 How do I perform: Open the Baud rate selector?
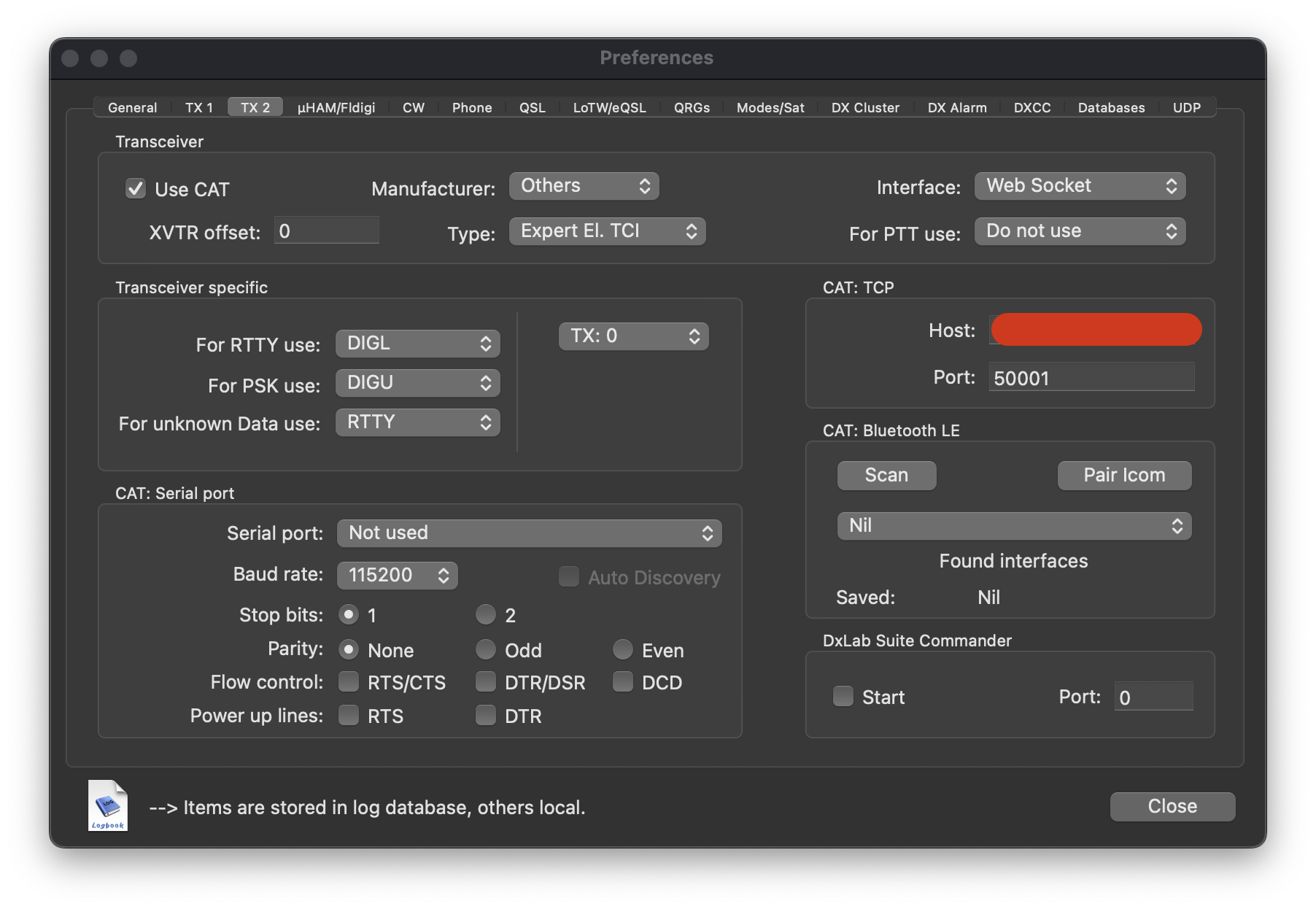(x=397, y=575)
